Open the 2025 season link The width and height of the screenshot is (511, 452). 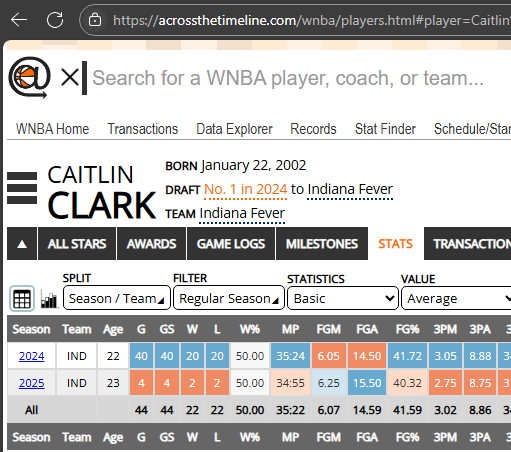pos(31,383)
